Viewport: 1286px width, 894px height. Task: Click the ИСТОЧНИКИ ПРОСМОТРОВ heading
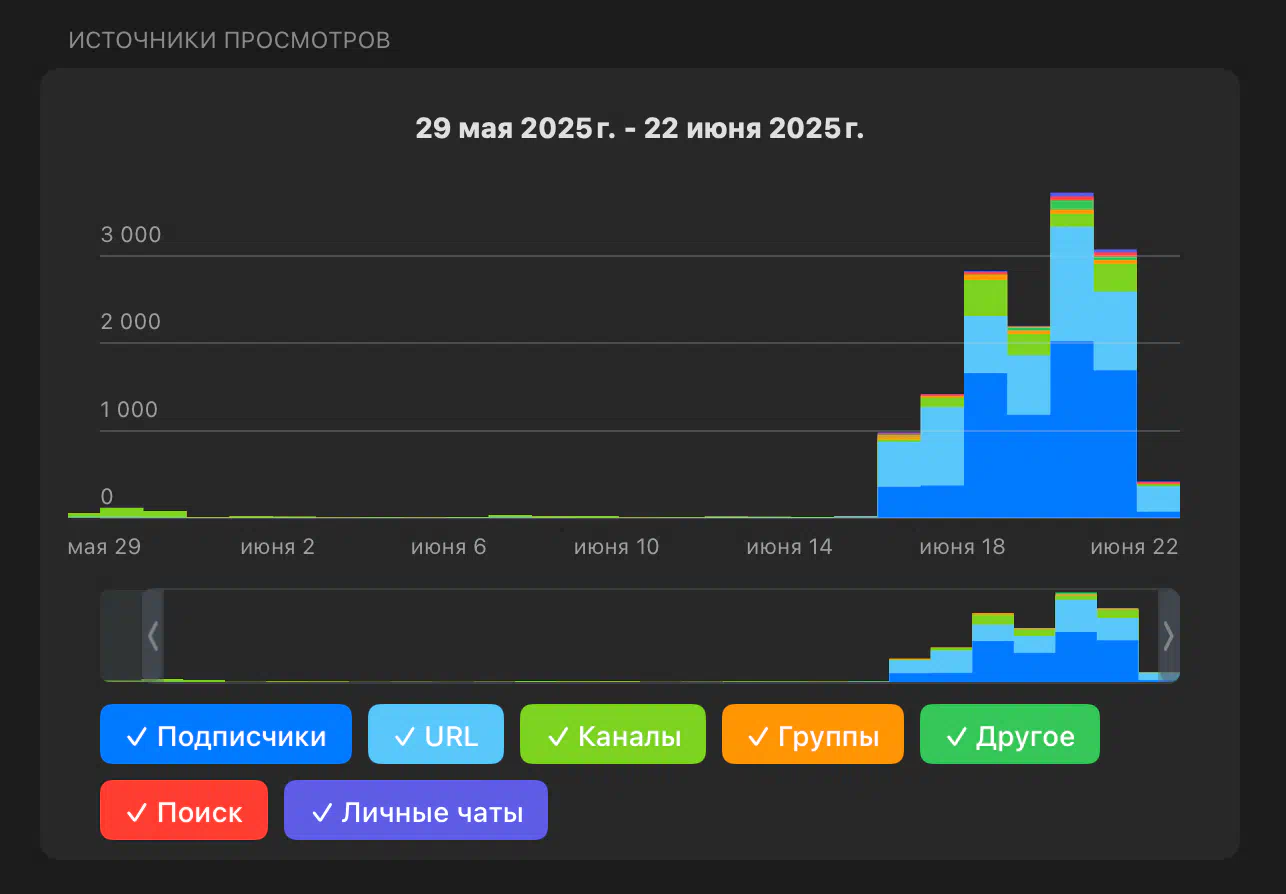click(x=229, y=41)
